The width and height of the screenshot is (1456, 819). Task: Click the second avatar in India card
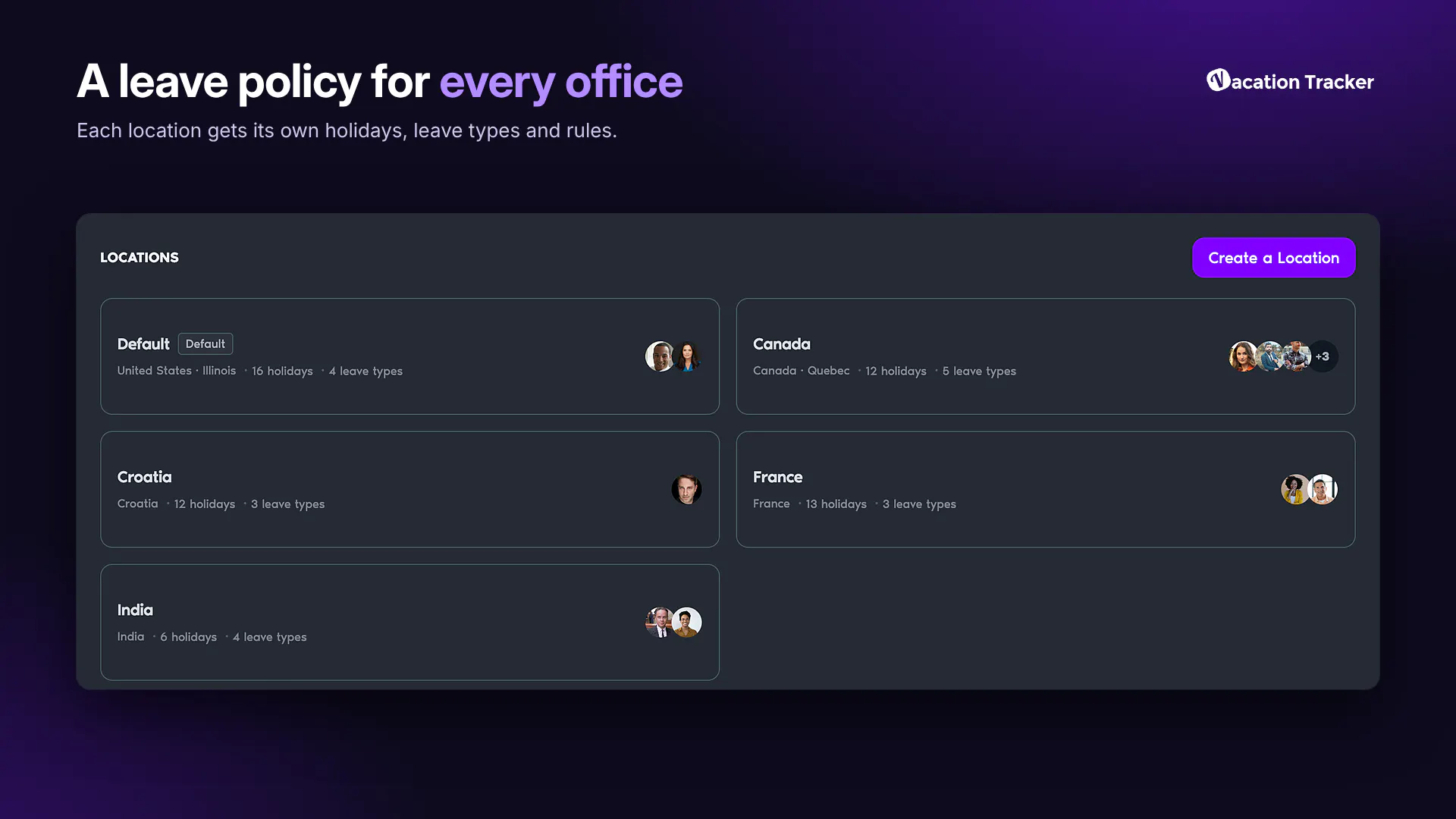click(686, 623)
